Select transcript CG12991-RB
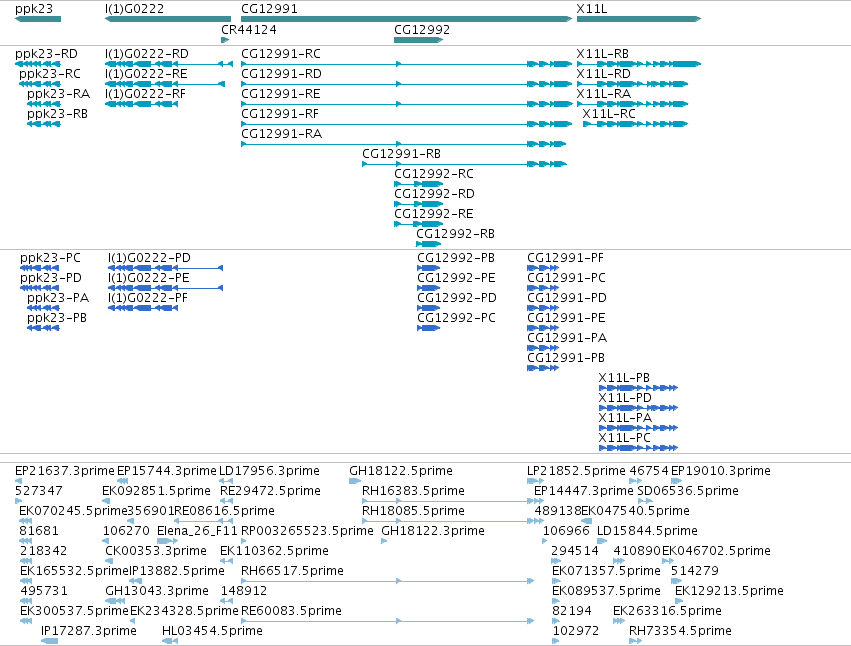Screen dimensions: 851x646 (465, 164)
